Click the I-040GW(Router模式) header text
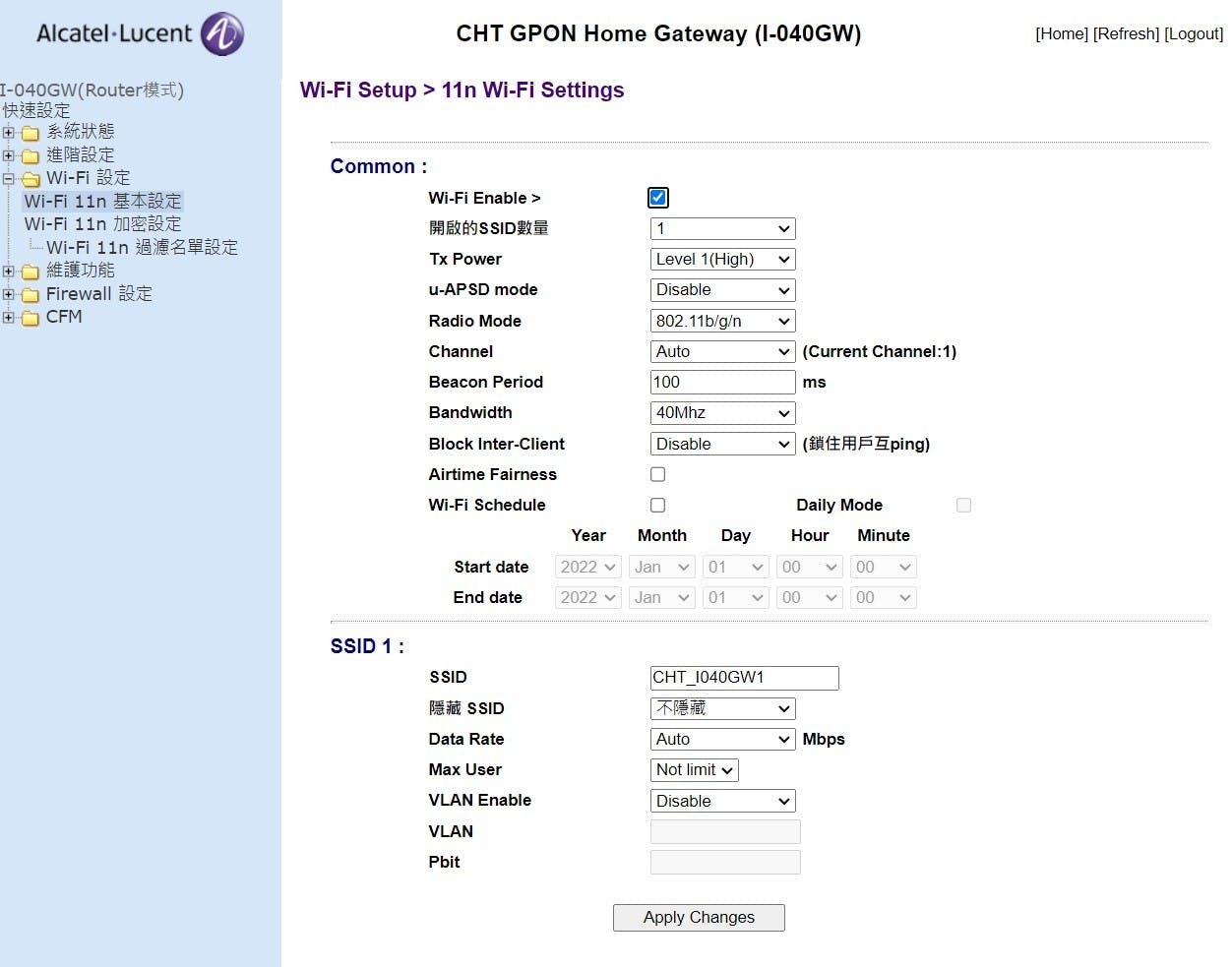The width and height of the screenshot is (1232, 967). [92, 90]
